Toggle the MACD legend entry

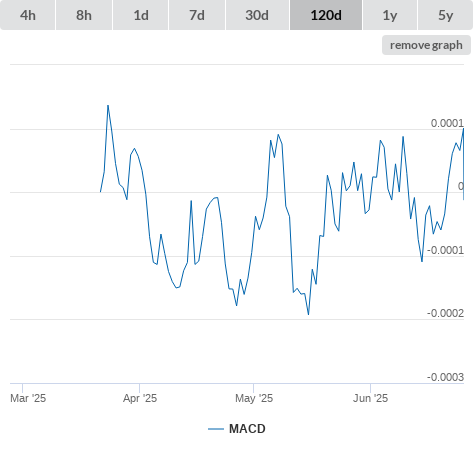(237, 429)
